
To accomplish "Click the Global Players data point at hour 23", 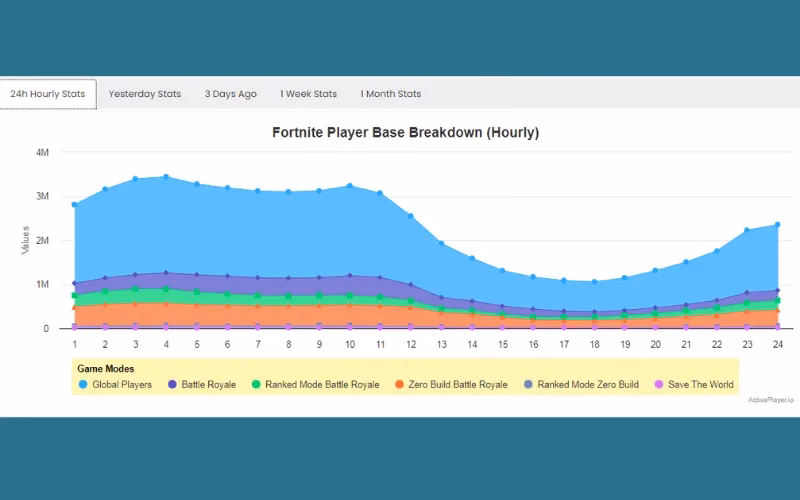I will [x=747, y=230].
